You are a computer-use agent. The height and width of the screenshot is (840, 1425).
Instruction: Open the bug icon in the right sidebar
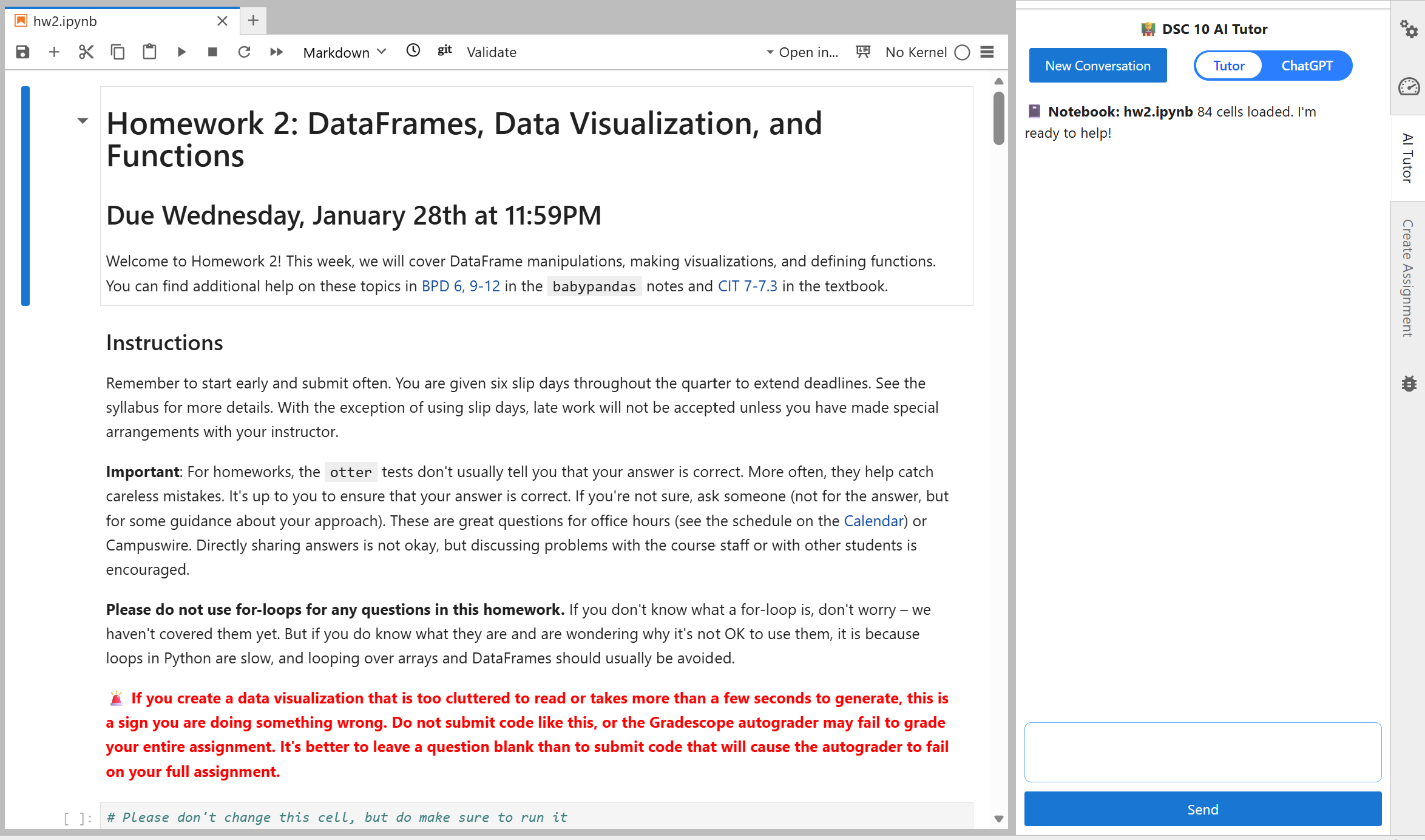1409,384
